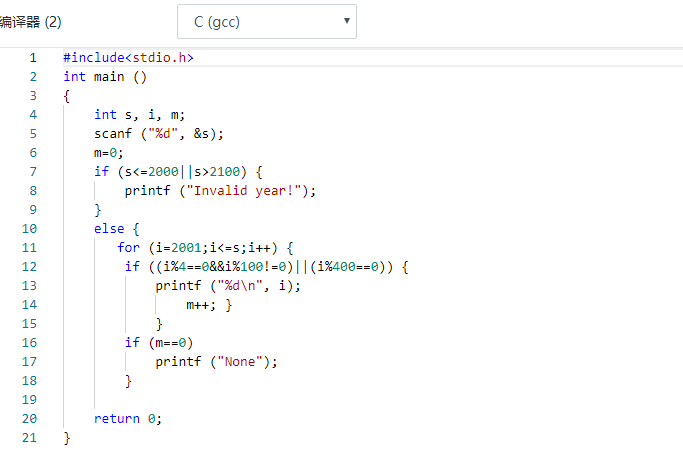The width and height of the screenshot is (683, 458).
Task: Click the 'else {' line
Action: [x=116, y=229]
